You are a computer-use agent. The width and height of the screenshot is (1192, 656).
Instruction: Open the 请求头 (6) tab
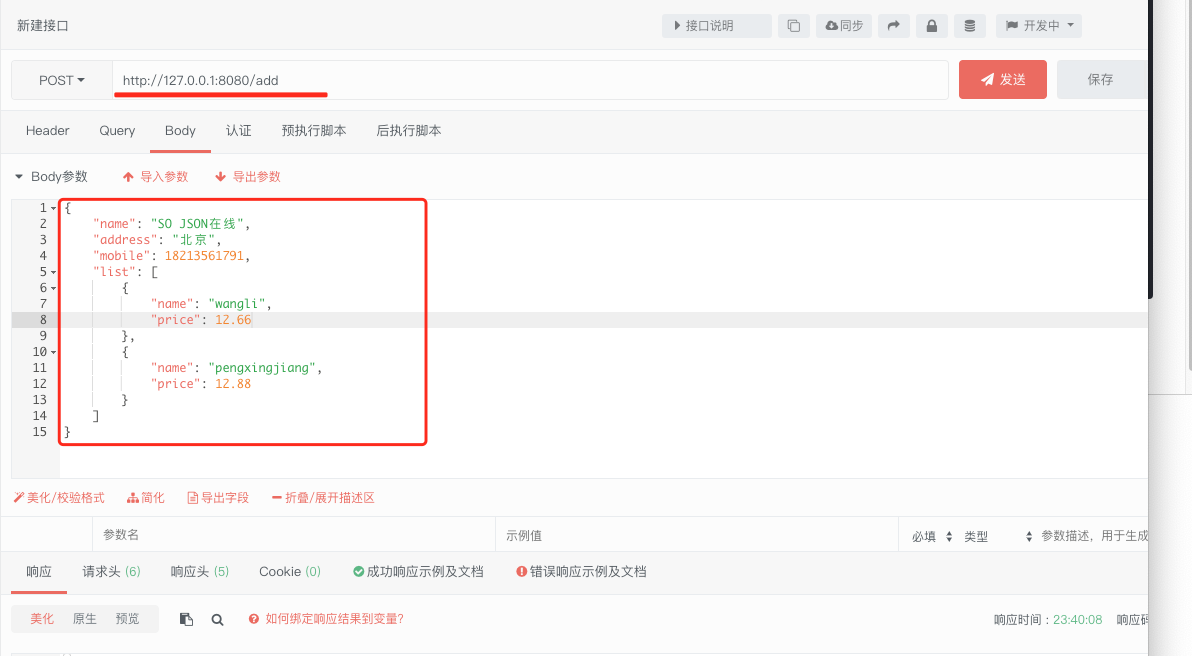(x=110, y=571)
